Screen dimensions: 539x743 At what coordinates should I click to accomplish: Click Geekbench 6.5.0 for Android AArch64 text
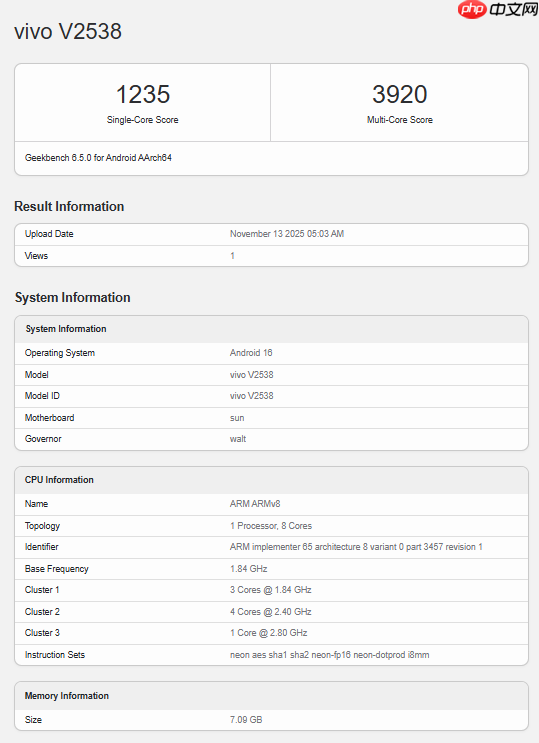click(x=98, y=158)
